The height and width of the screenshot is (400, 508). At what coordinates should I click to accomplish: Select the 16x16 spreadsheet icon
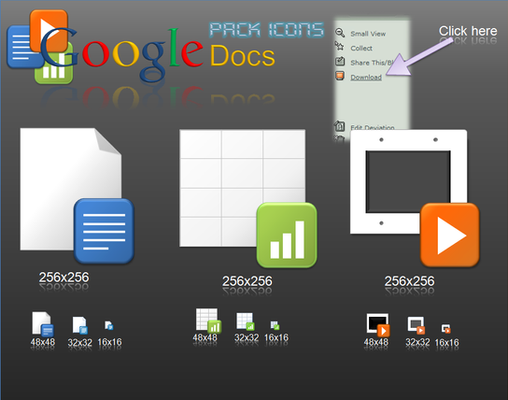click(x=275, y=325)
